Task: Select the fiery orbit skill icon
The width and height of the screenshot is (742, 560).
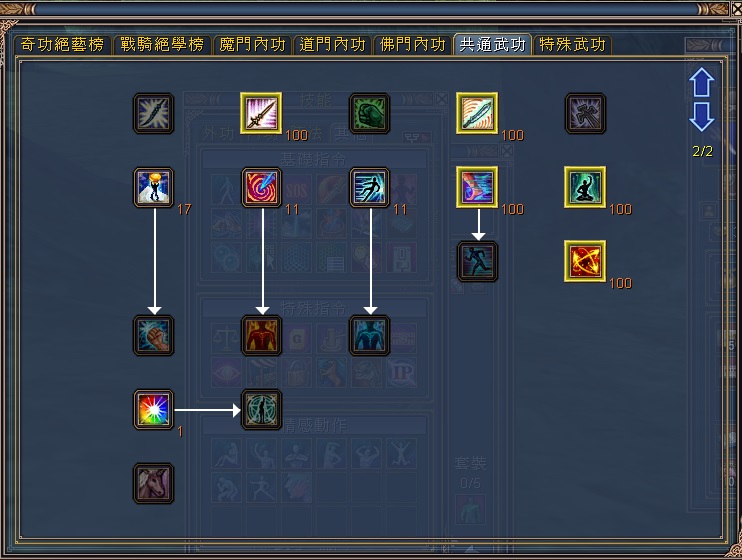Action: pos(585,261)
